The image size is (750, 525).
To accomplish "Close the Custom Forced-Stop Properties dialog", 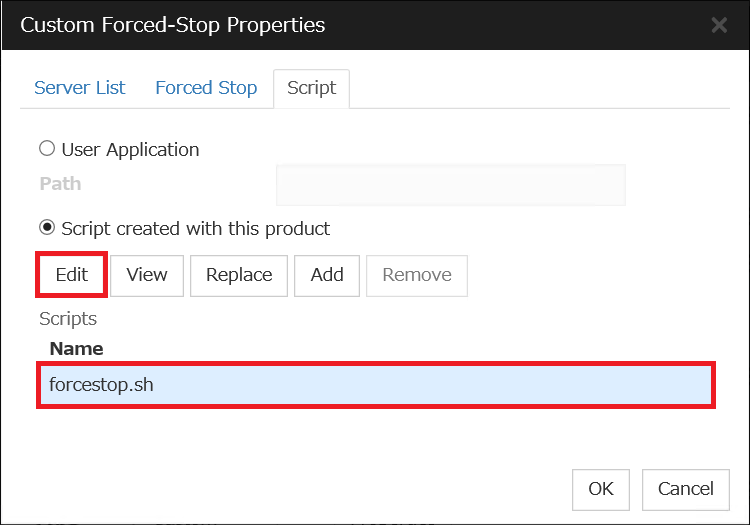I will pyautogui.click(x=719, y=25).
